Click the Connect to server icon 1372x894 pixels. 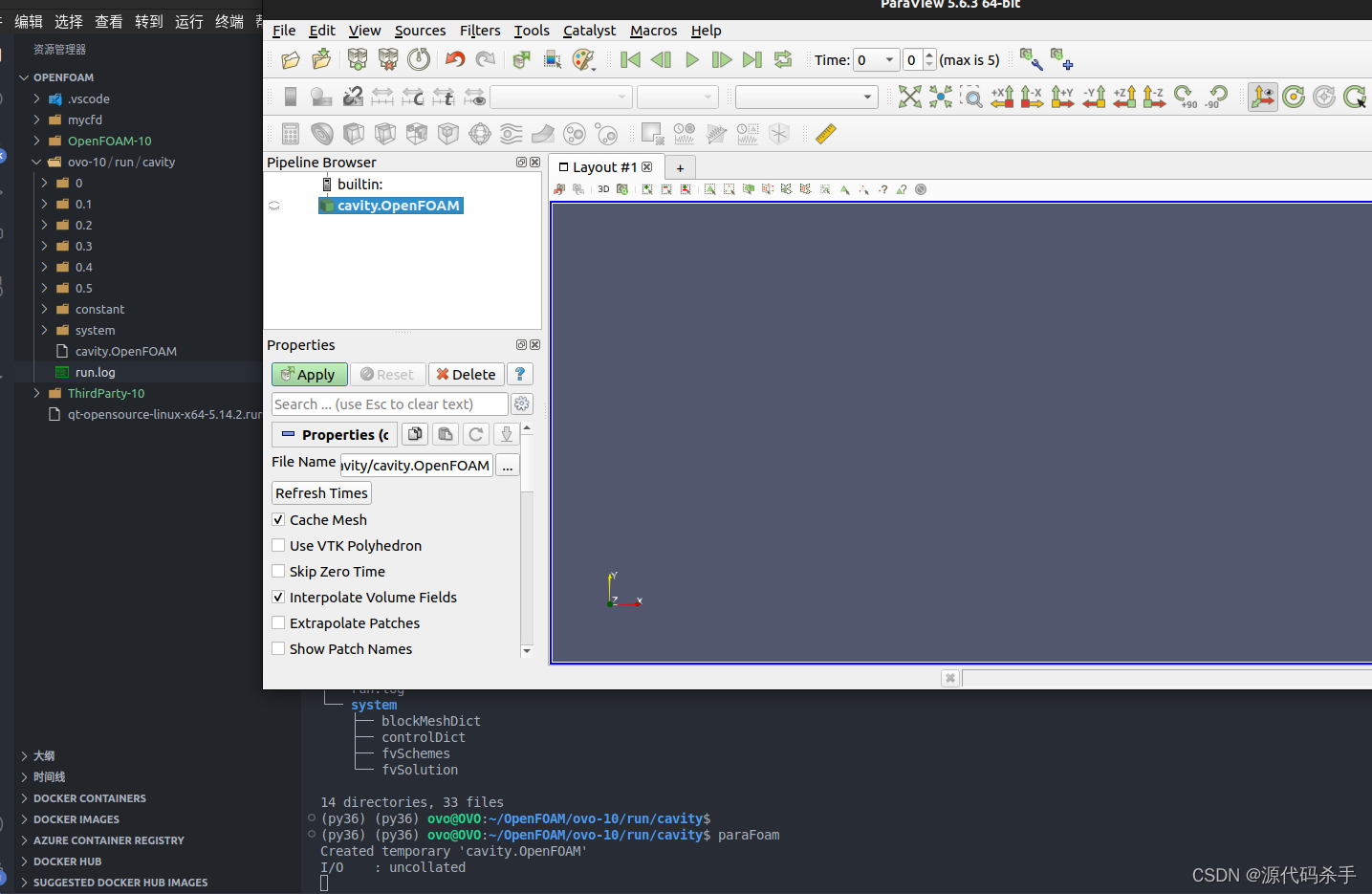pos(358,60)
